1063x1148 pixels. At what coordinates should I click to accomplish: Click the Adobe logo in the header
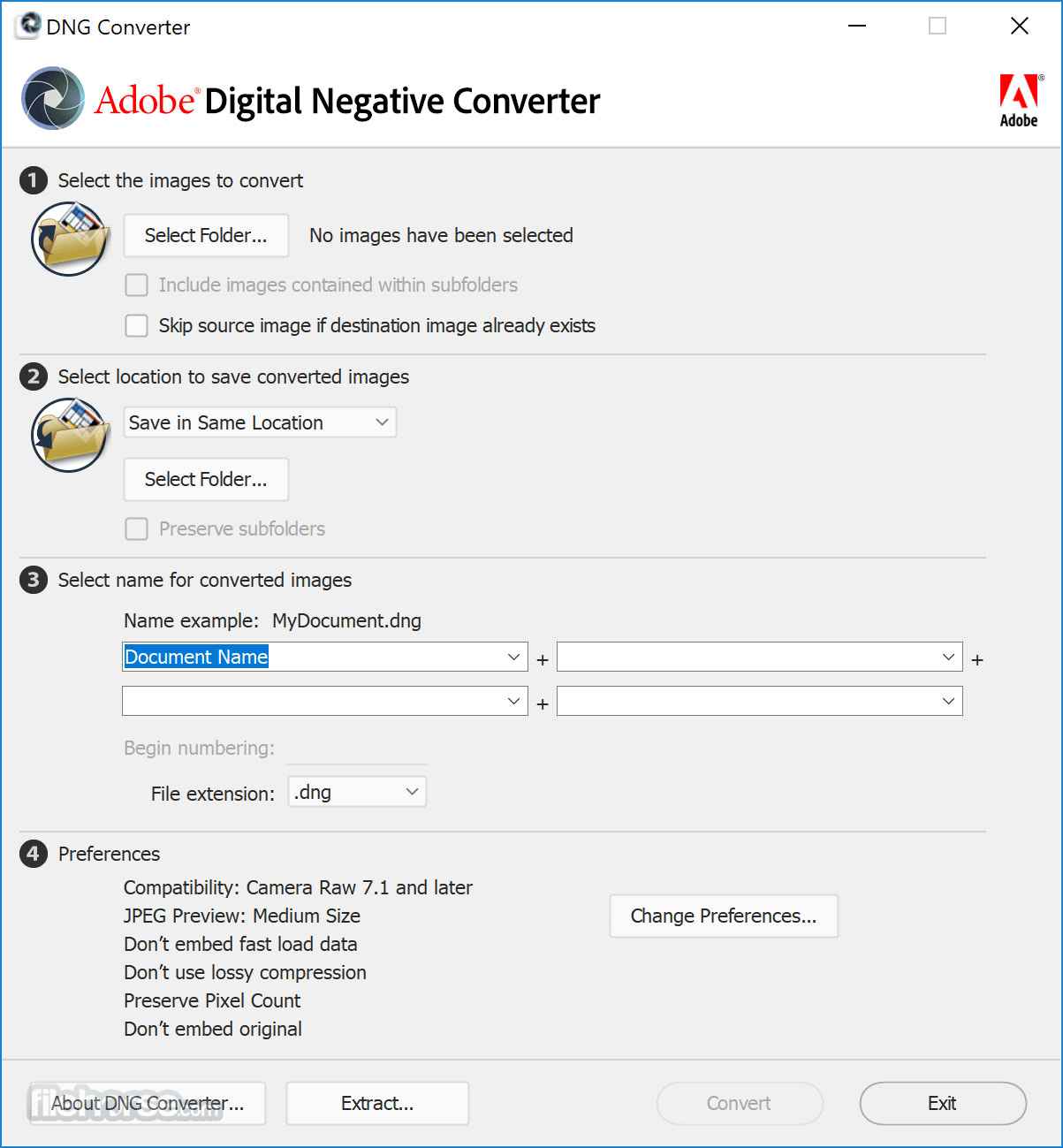(1019, 101)
